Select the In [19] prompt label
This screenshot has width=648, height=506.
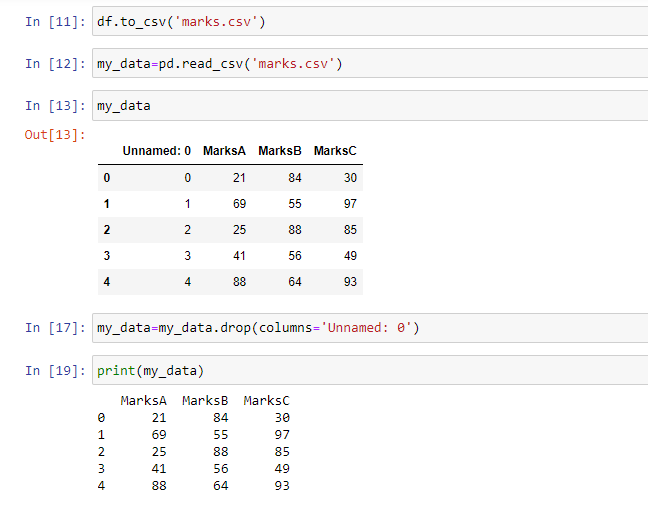(55, 370)
